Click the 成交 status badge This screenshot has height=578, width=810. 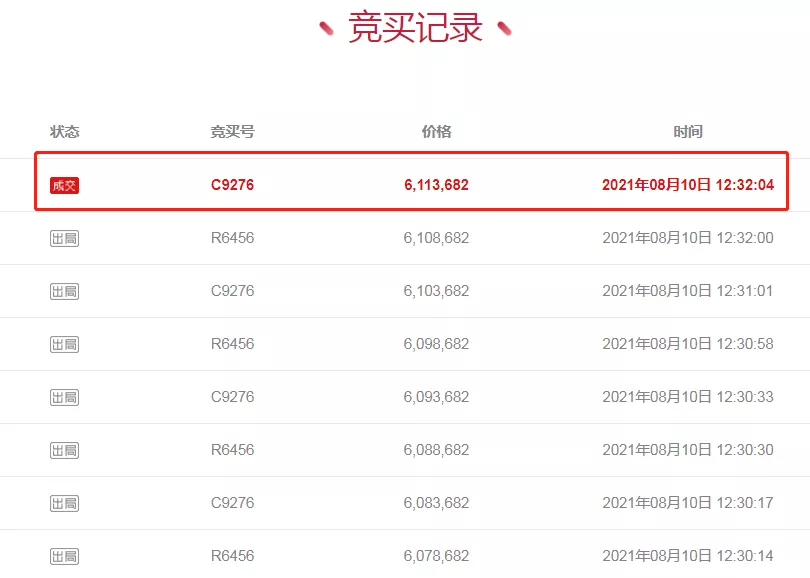pyautogui.click(x=65, y=185)
